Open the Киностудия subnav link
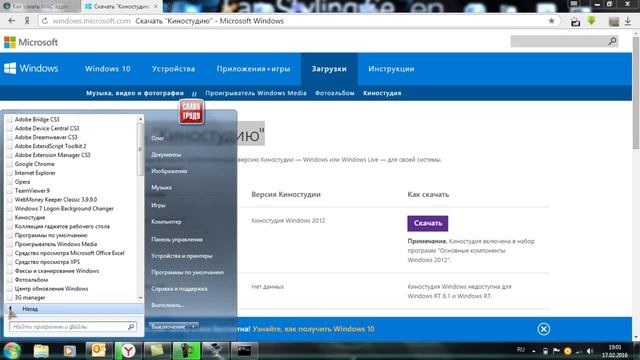The image size is (640, 360). (x=382, y=93)
